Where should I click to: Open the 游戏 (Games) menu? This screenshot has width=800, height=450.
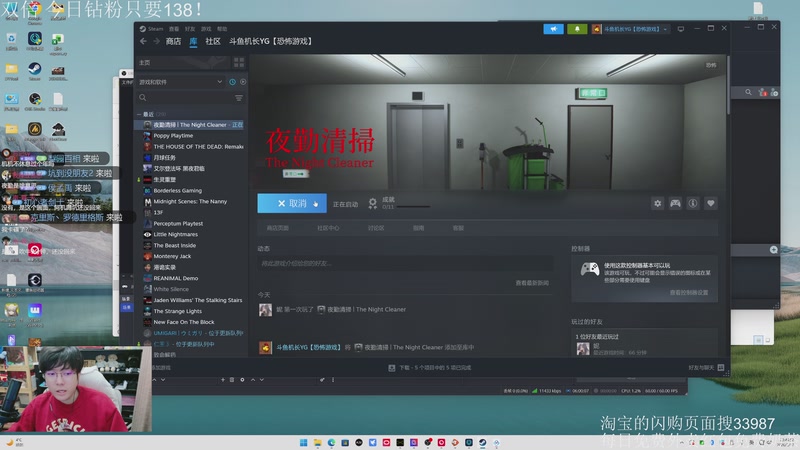(x=206, y=29)
